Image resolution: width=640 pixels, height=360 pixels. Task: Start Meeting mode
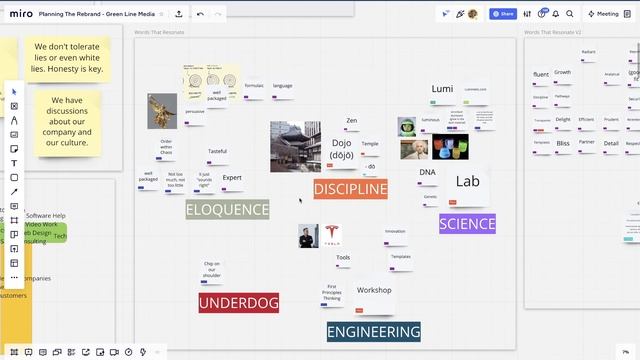603,14
